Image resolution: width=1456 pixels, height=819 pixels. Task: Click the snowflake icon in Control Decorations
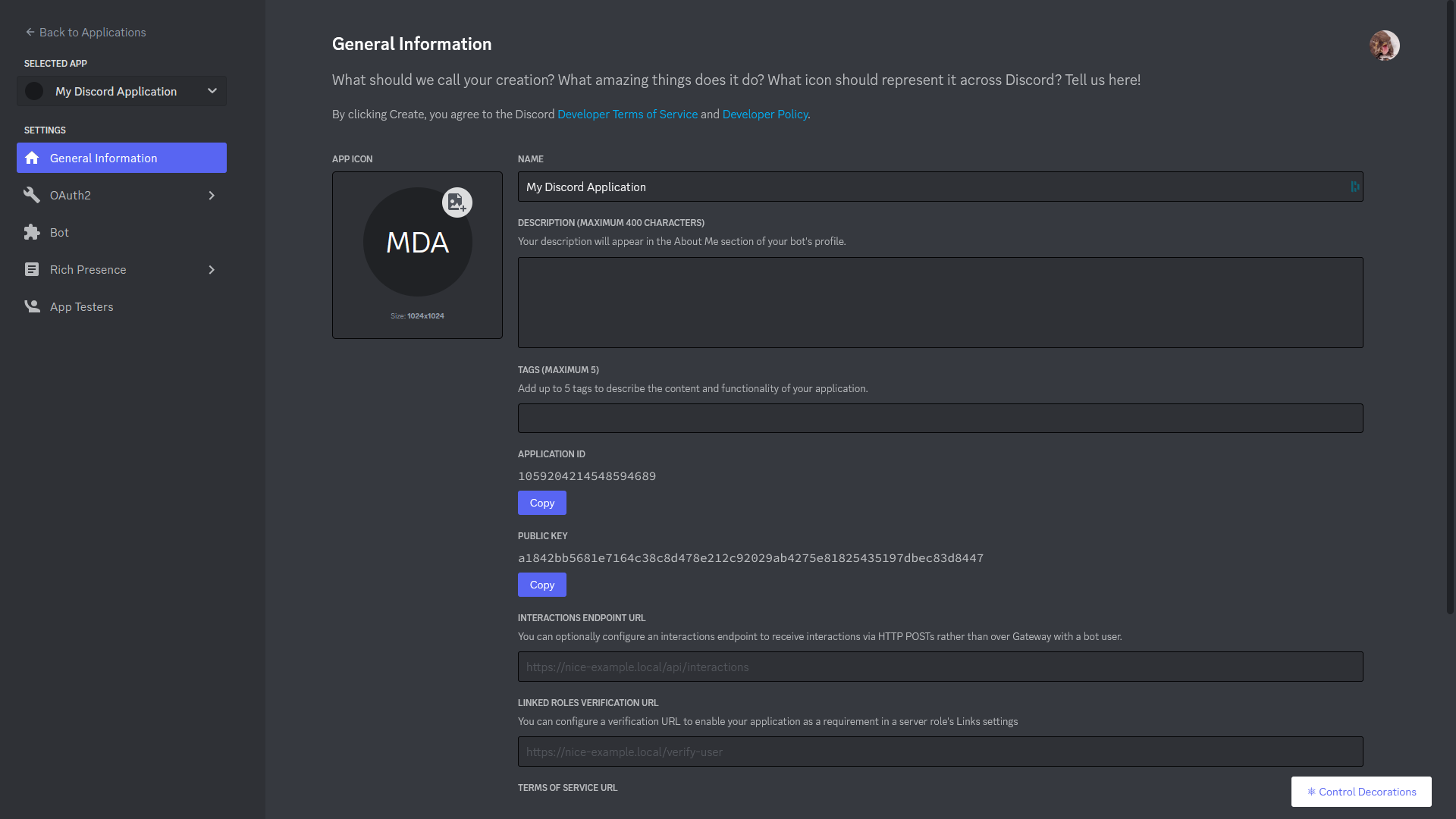click(x=1311, y=792)
